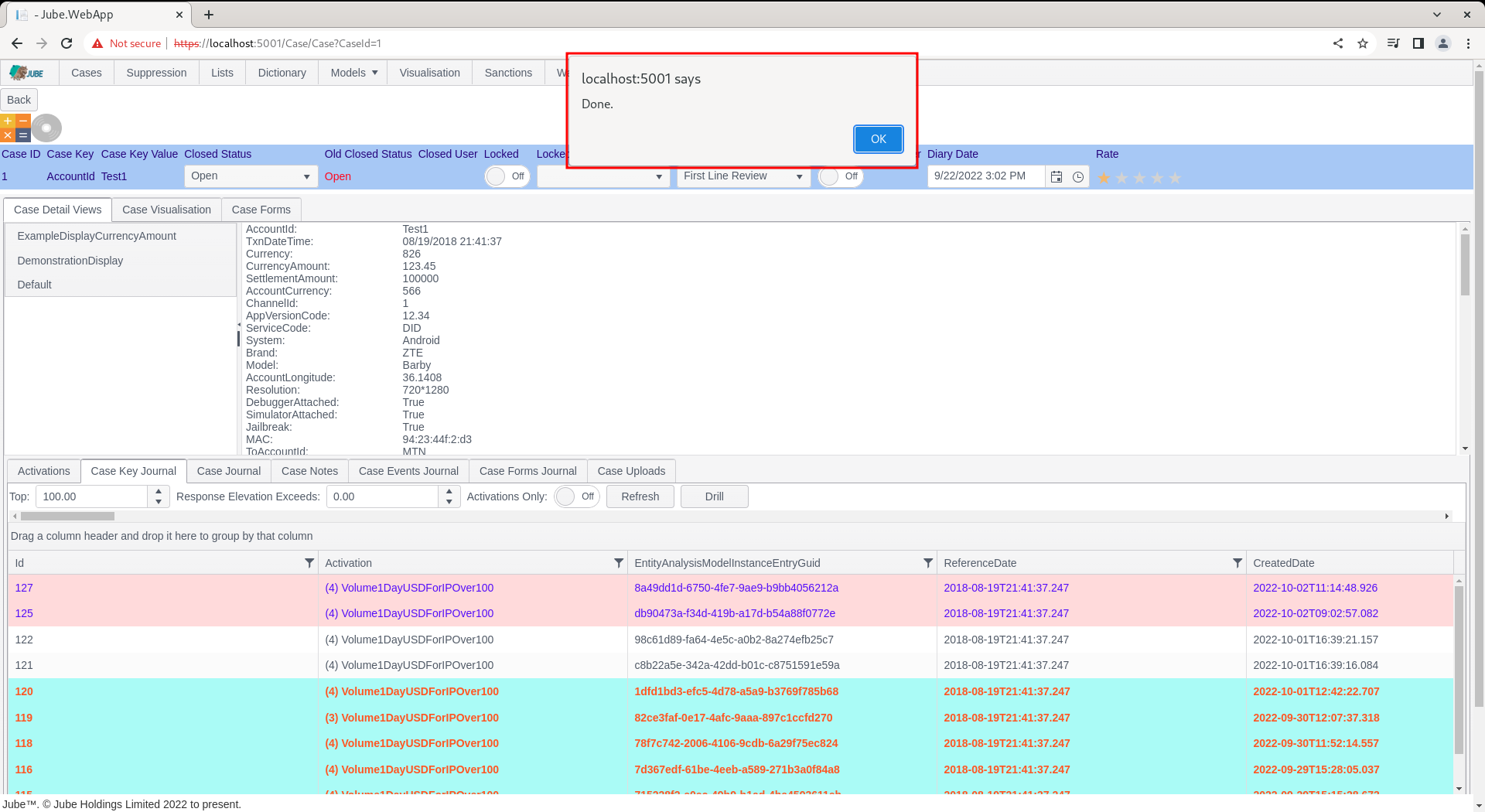Switch to the Activations tab
This screenshot has width=1485, height=812.
(43, 471)
